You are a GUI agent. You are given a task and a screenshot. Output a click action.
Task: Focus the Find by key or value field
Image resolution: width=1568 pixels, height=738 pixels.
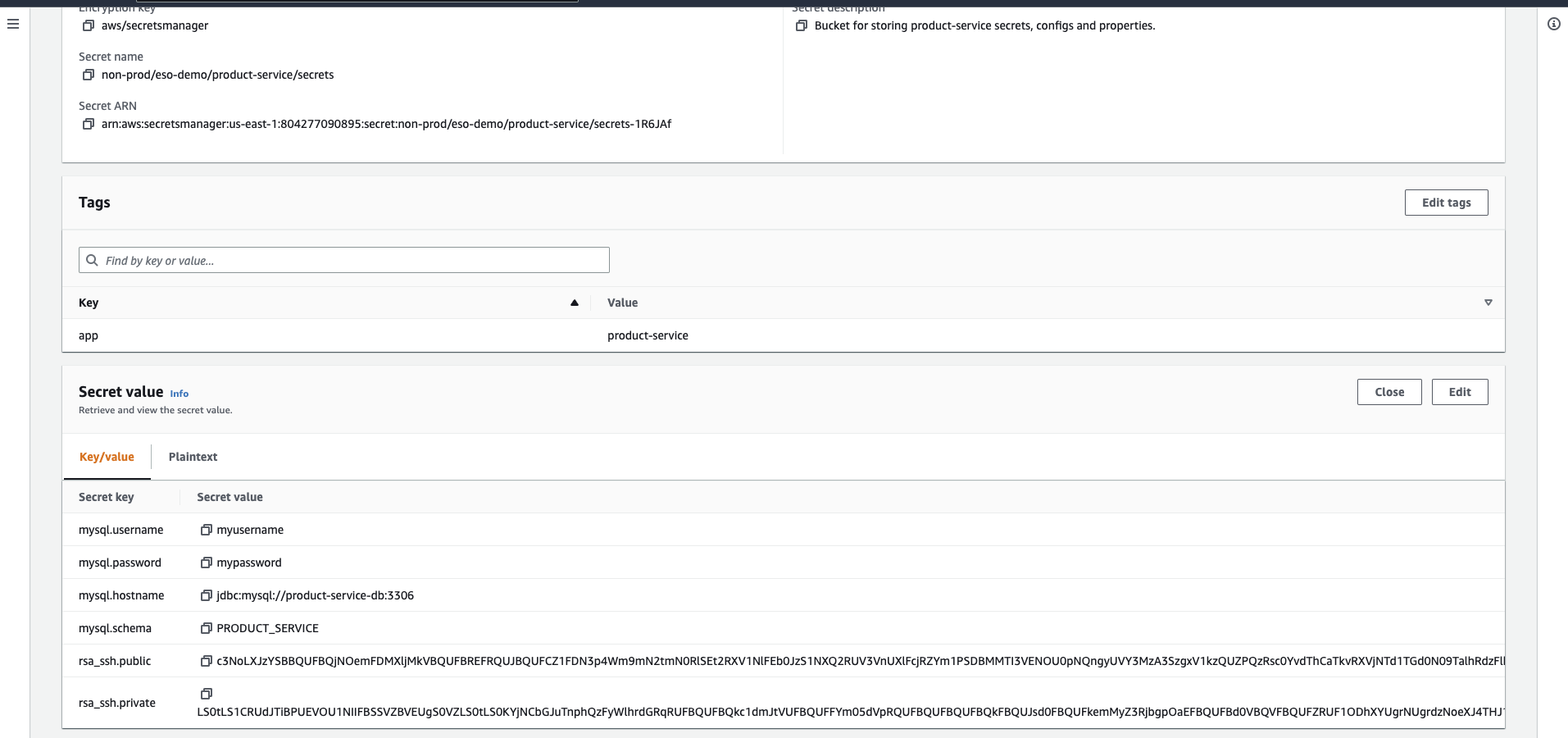click(x=344, y=261)
